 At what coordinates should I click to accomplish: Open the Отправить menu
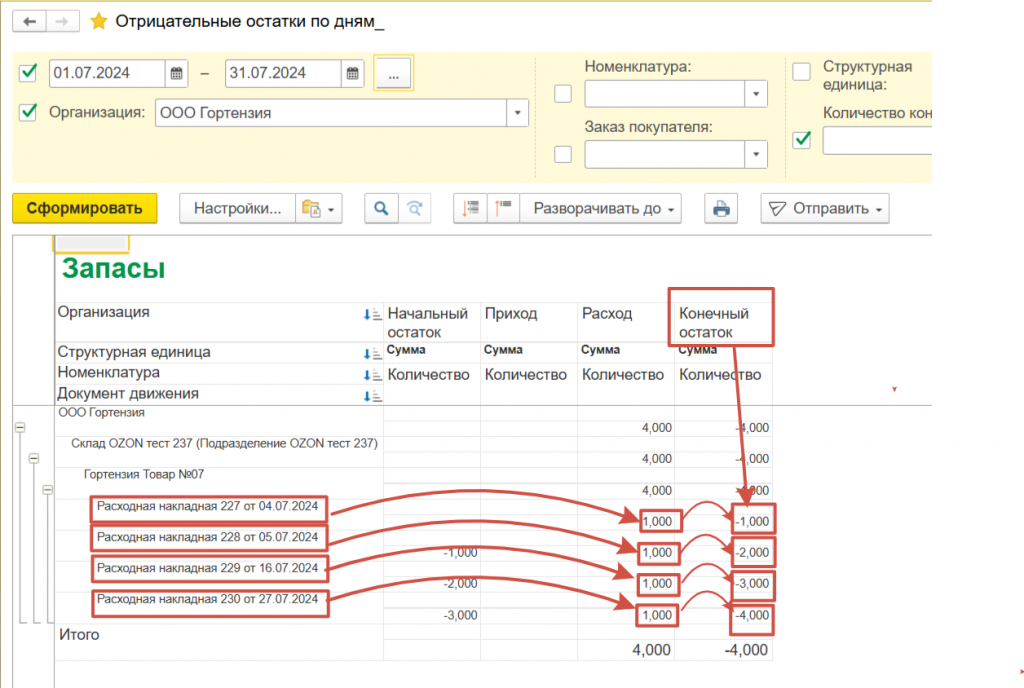coord(825,209)
